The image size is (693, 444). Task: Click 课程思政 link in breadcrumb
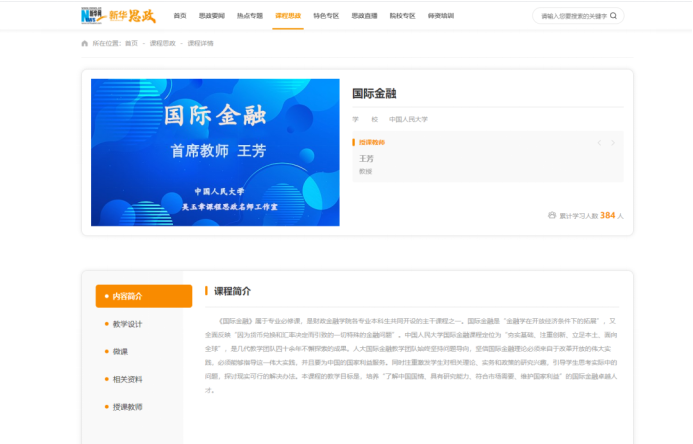point(162,43)
